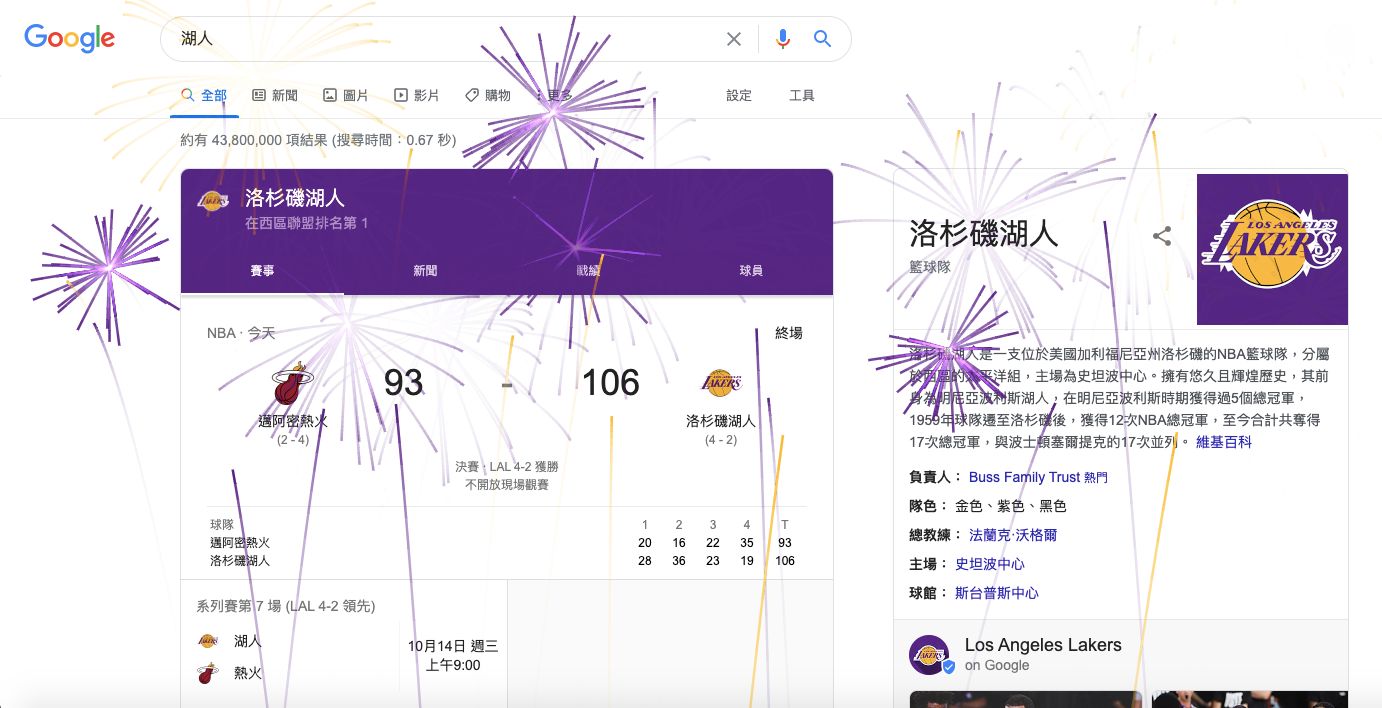
Task: Click in the search field containing 湖人
Action: 440,39
